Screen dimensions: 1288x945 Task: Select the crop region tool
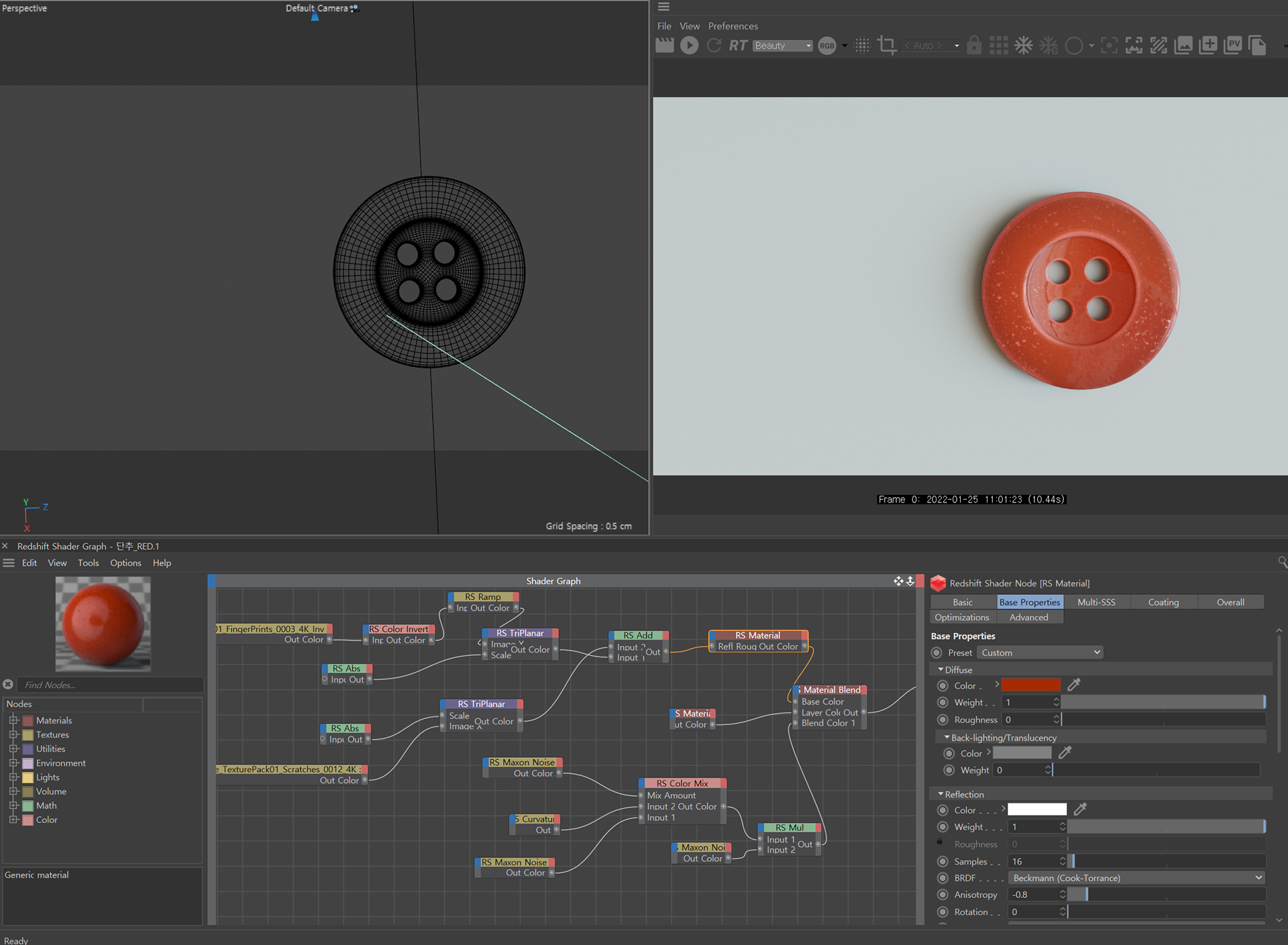[x=887, y=46]
